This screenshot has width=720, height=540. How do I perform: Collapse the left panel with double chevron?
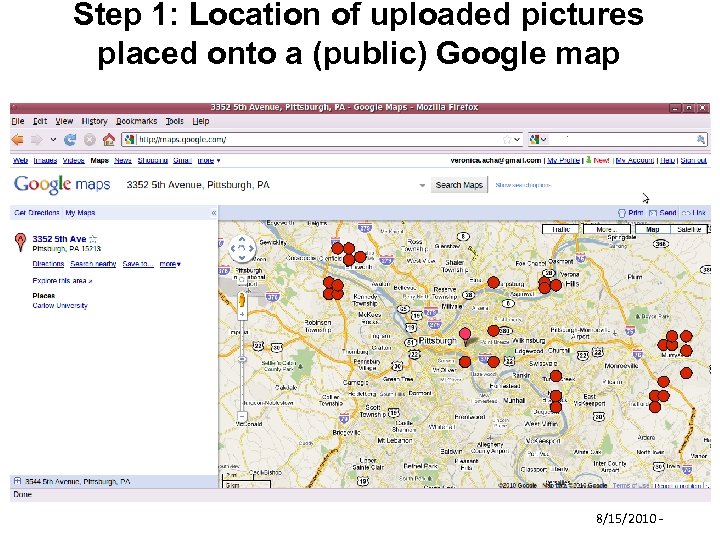coord(214,213)
